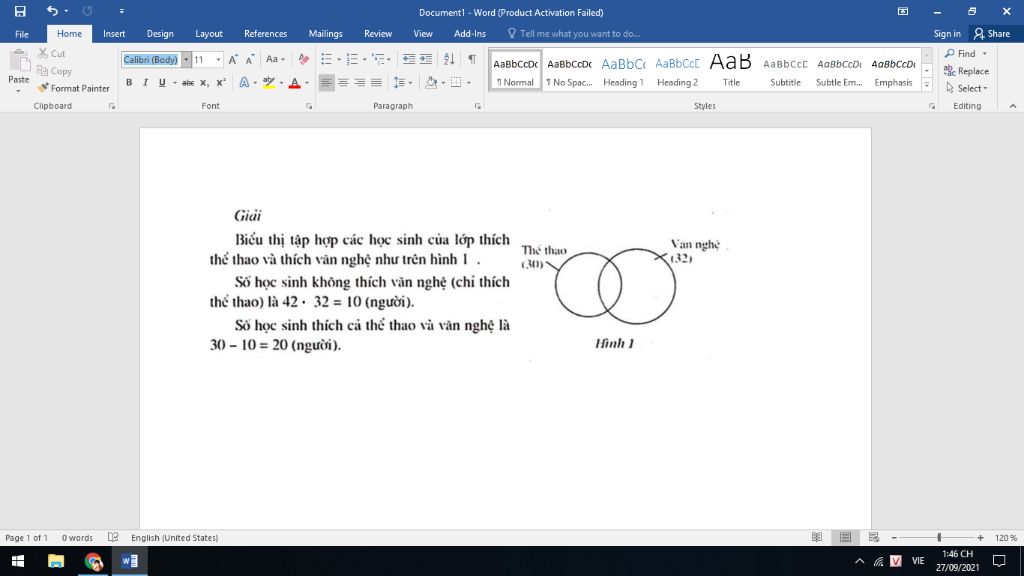Center the paragraph text
Viewport: 1024px width, 576px height.
[343, 82]
